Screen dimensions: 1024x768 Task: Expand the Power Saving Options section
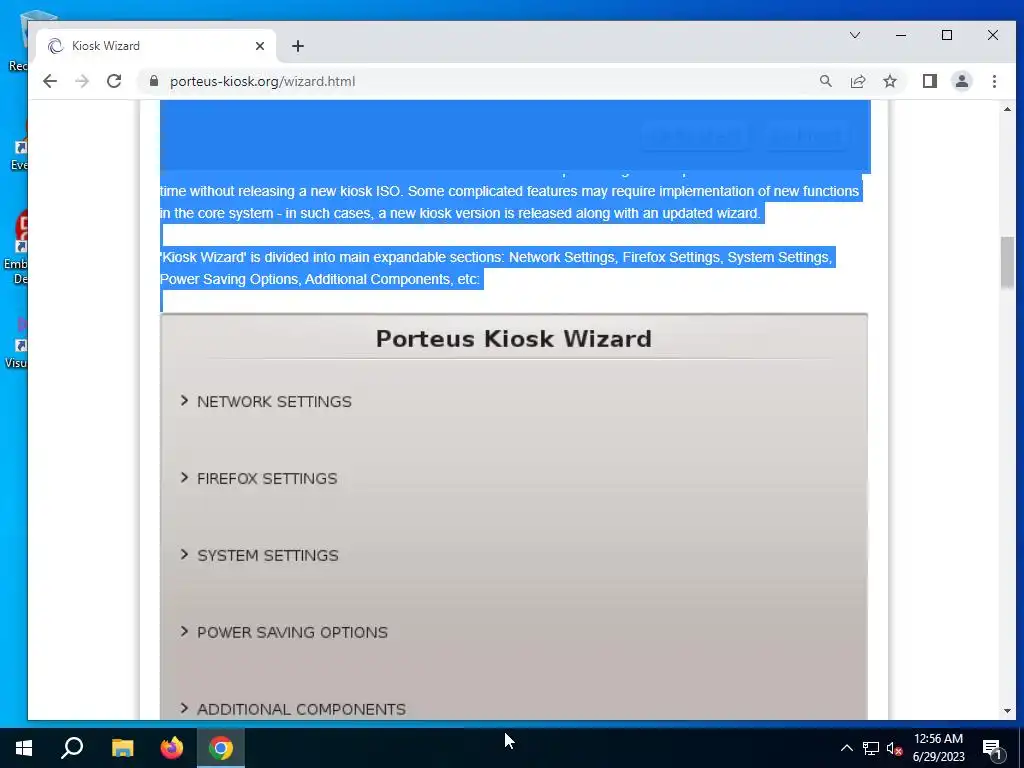pos(284,632)
